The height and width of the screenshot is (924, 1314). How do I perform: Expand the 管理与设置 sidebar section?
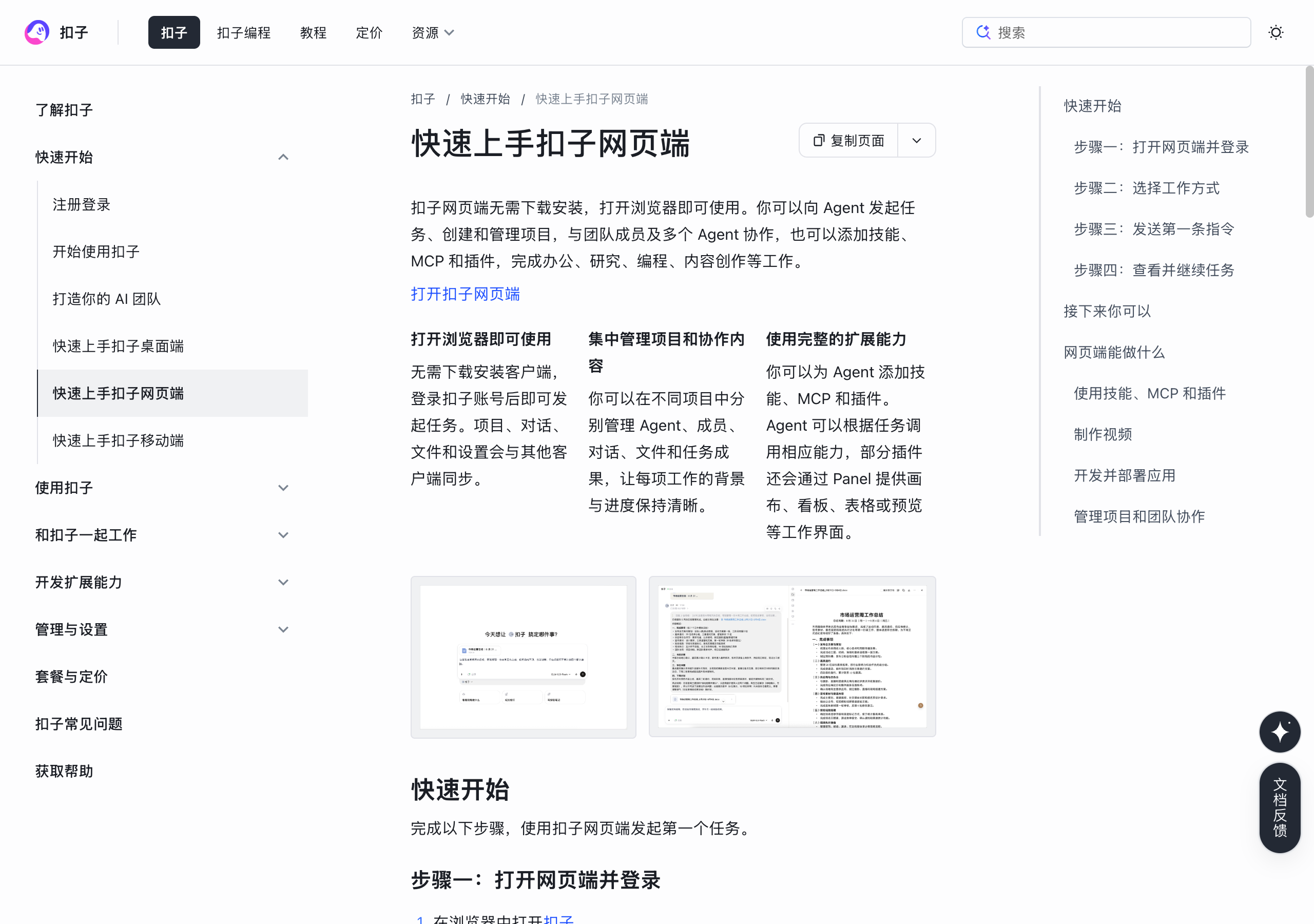[x=283, y=629]
